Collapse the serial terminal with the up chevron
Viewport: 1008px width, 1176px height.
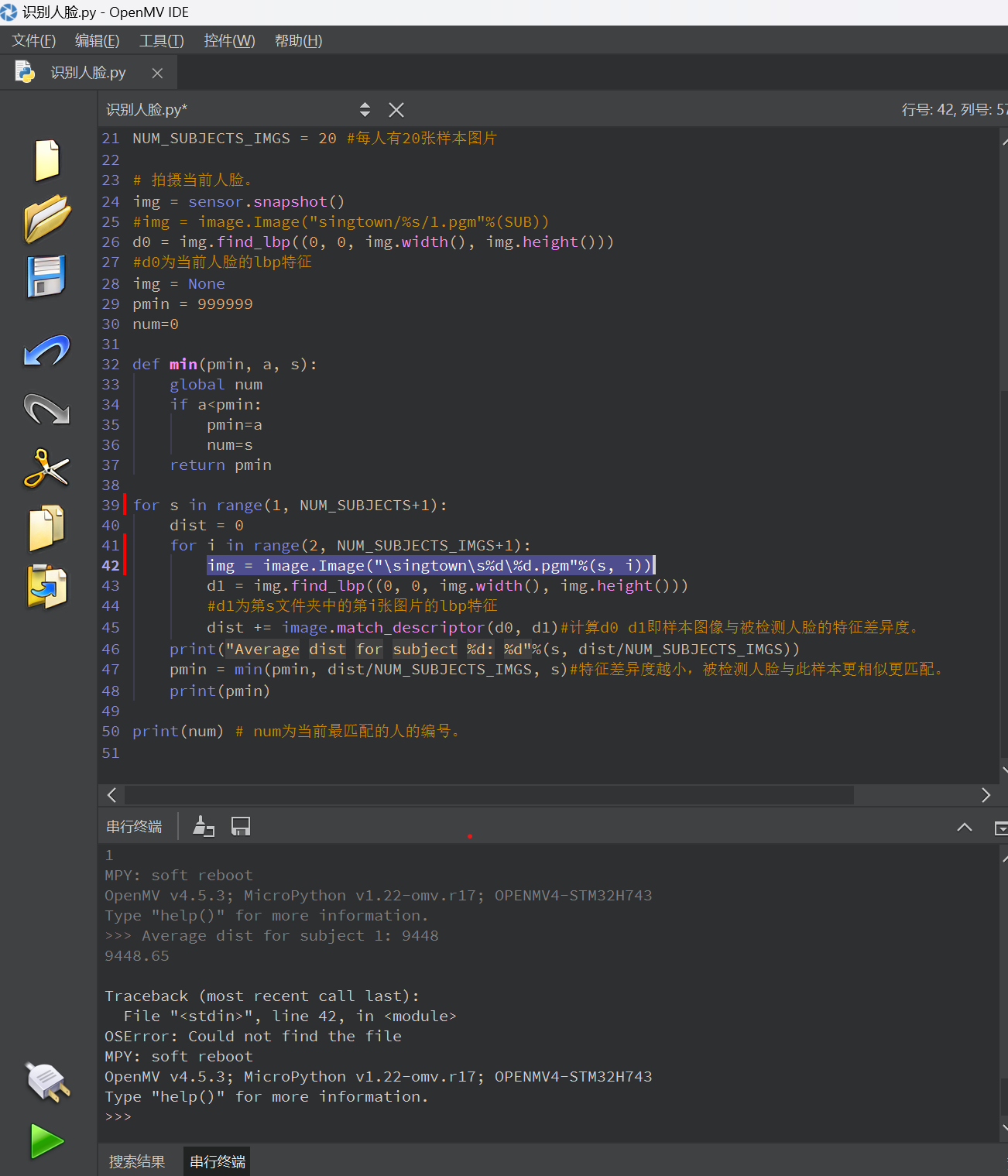pyautogui.click(x=965, y=827)
